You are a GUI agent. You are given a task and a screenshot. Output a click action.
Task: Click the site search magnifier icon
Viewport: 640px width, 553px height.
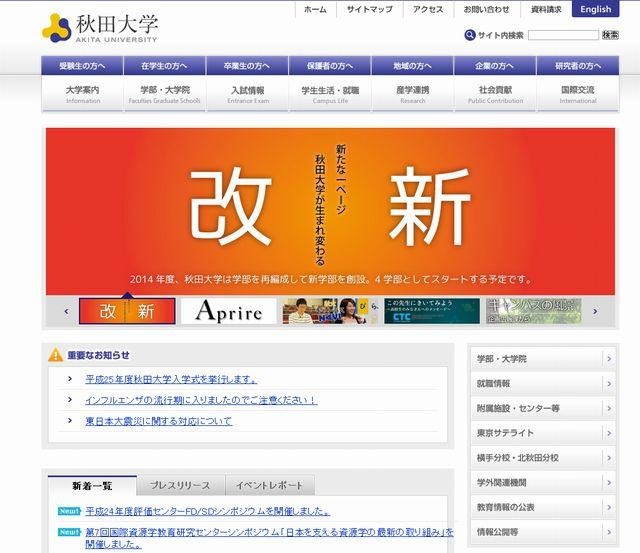click(x=470, y=35)
